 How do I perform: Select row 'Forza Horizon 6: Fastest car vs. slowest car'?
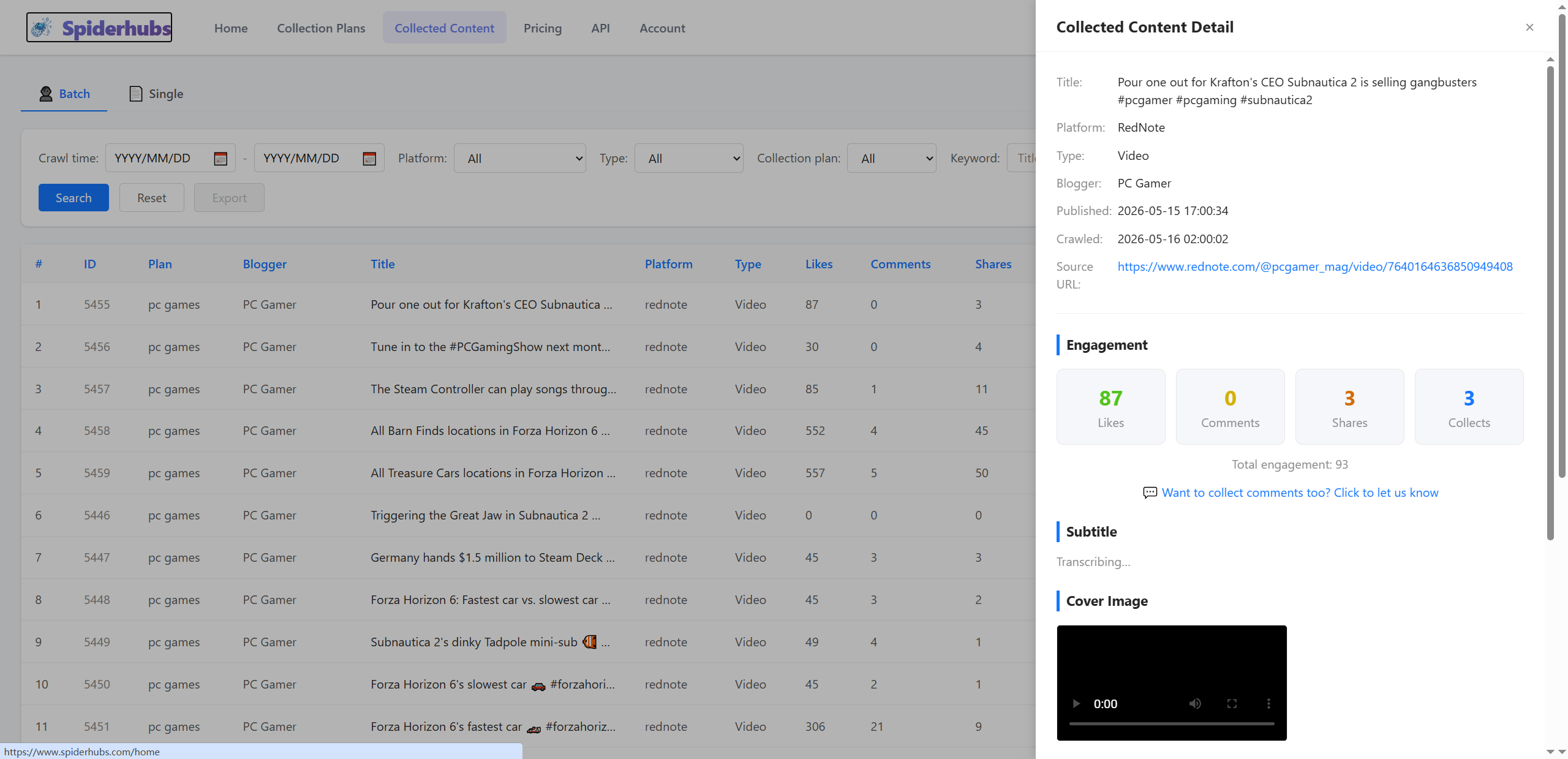pos(529,600)
